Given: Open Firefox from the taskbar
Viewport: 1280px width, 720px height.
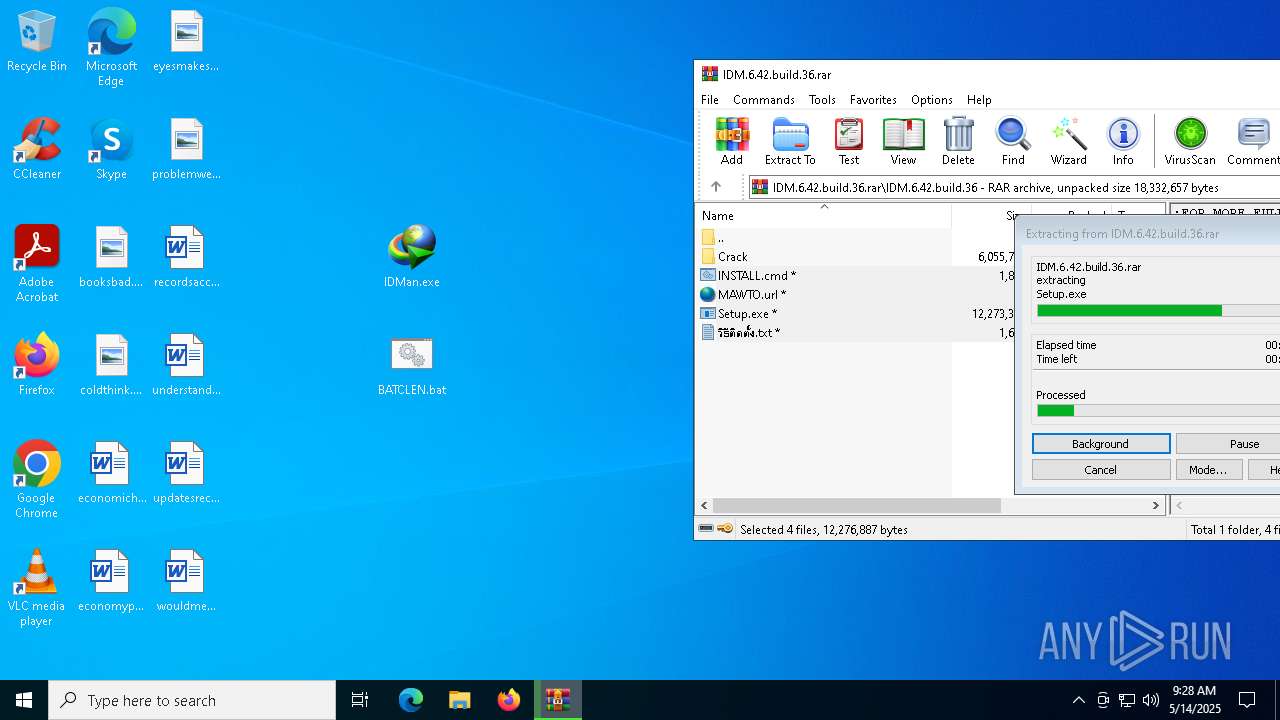Looking at the screenshot, I should click(509, 700).
